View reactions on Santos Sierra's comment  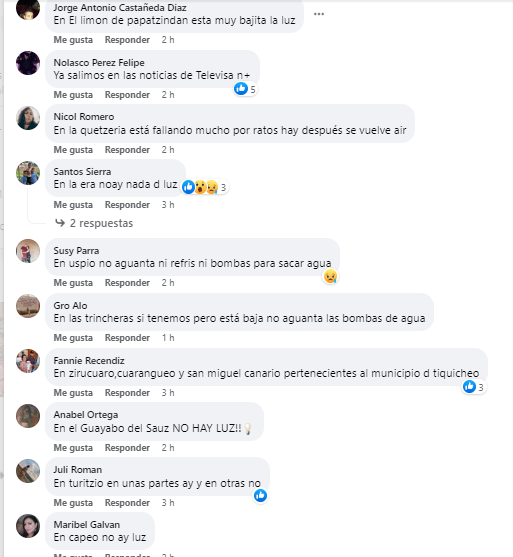pyautogui.click(x=205, y=187)
